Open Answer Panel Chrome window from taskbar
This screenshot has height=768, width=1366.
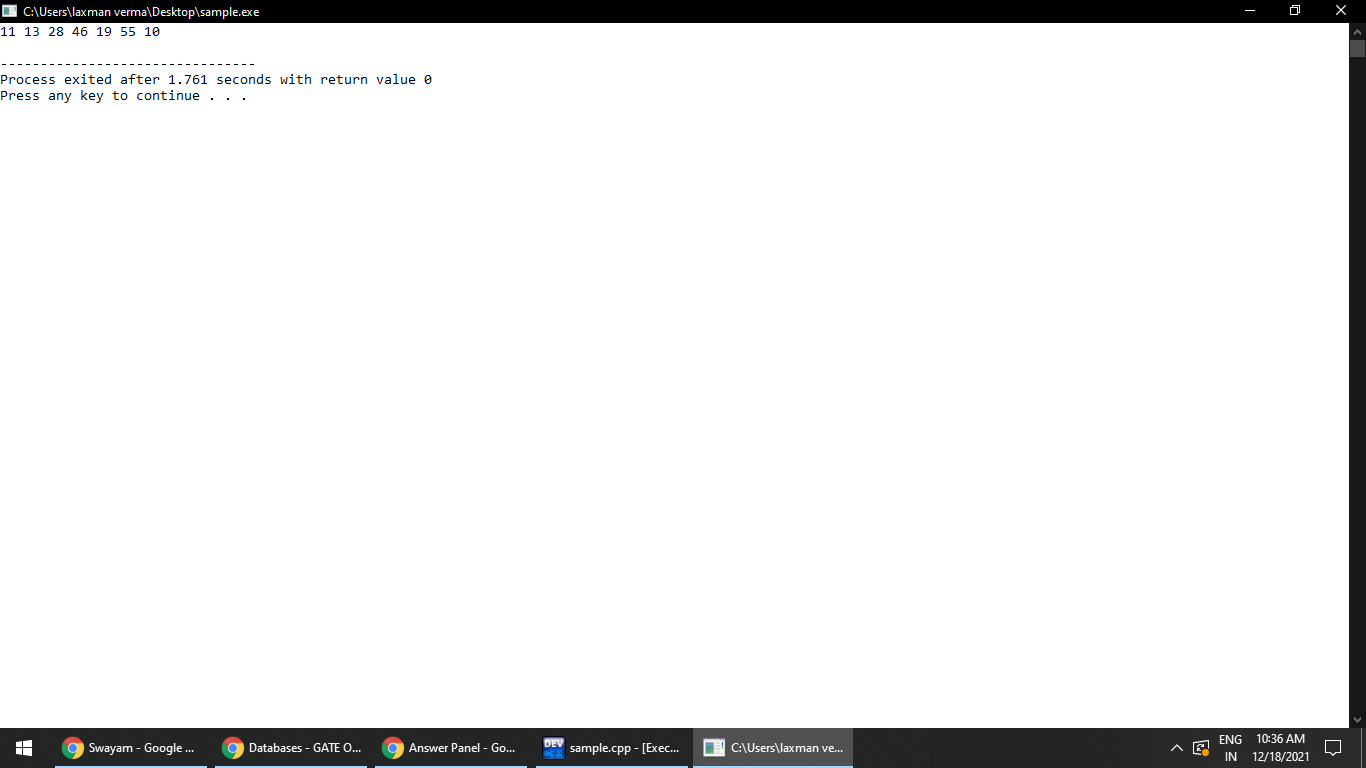(x=451, y=748)
